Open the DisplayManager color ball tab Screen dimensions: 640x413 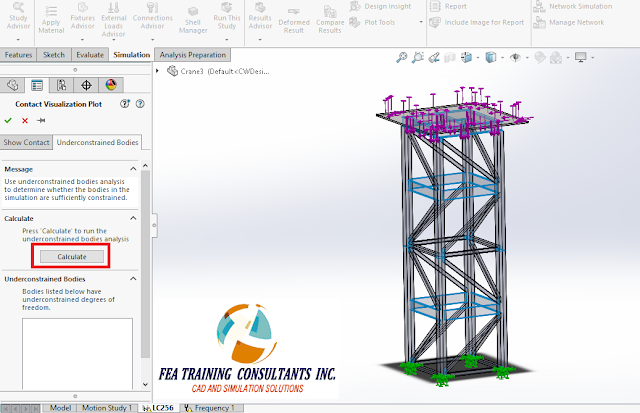coord(111,85)
